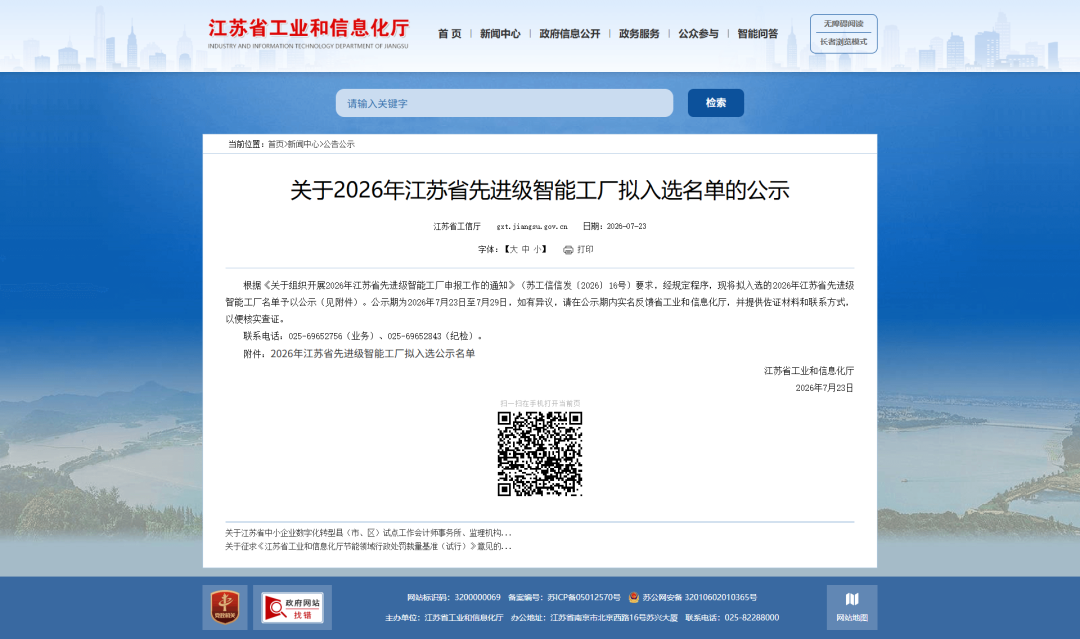
Task: Go to 新闻中心 in the breadcrumb
Action: click(x=303, y=145)
